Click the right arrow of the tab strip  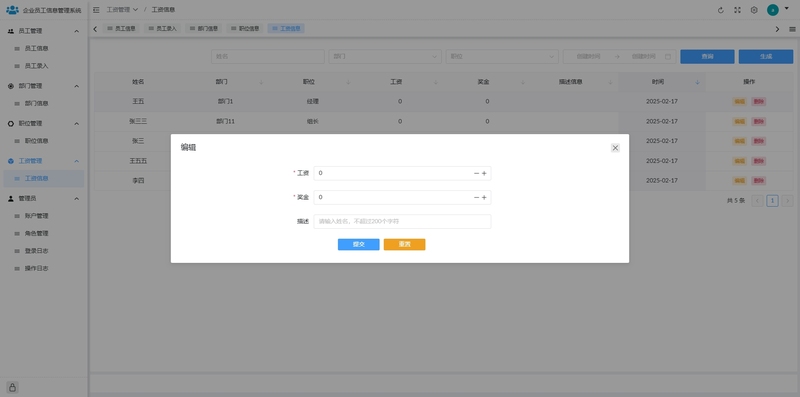(778, 29)
